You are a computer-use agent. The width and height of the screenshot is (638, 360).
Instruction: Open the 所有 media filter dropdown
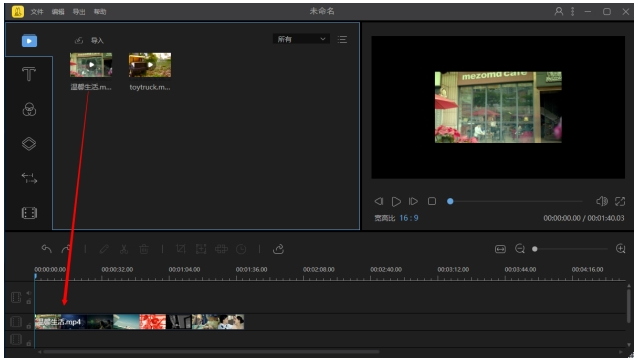tap(301, 39)
